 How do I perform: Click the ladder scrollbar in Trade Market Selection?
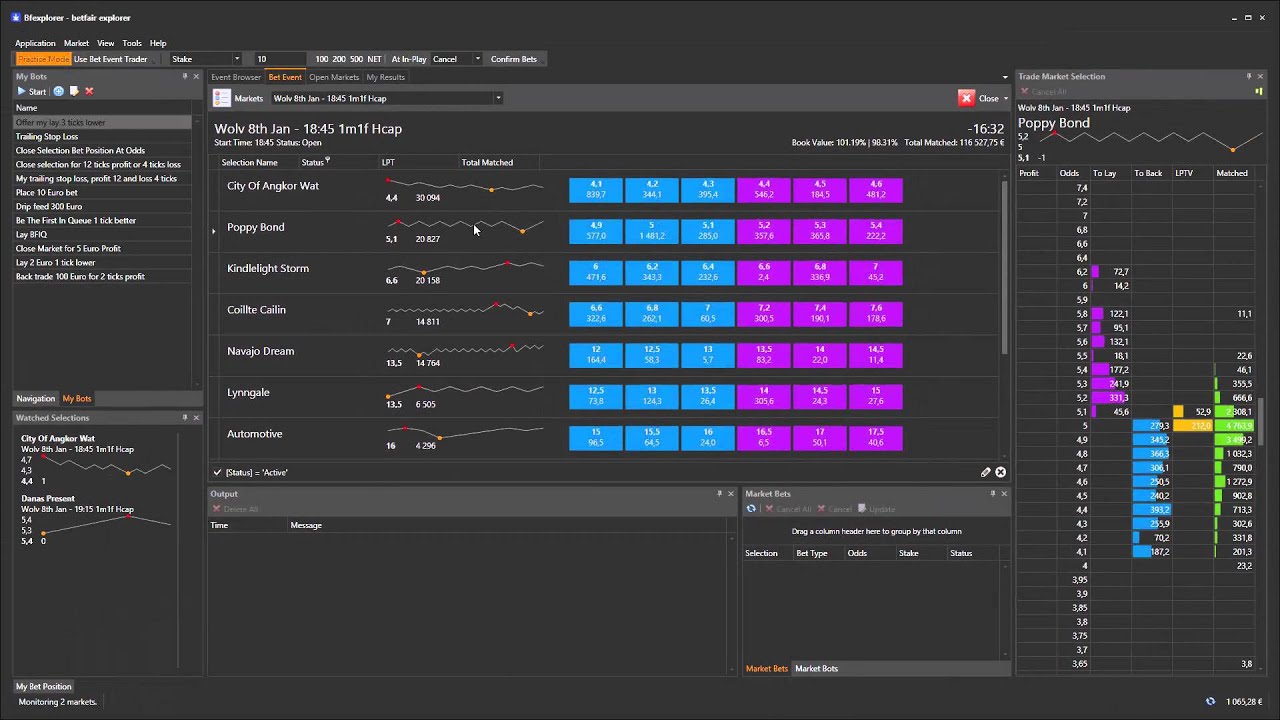coord(1261,420)
